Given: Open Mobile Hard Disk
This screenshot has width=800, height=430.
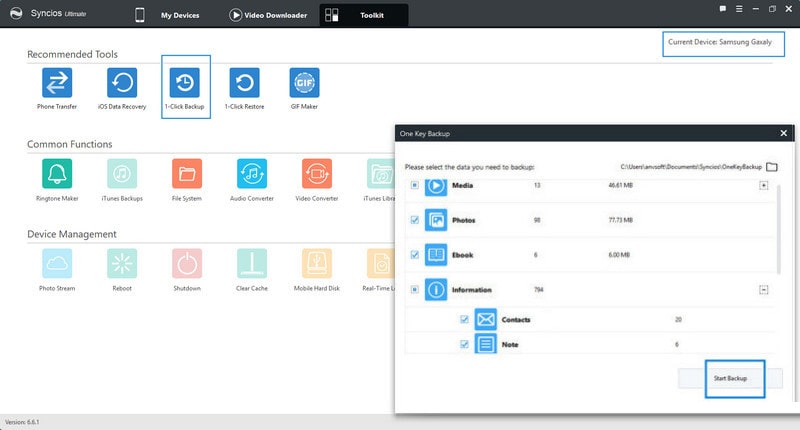Looking at the screenshot, I should point(317,263).
